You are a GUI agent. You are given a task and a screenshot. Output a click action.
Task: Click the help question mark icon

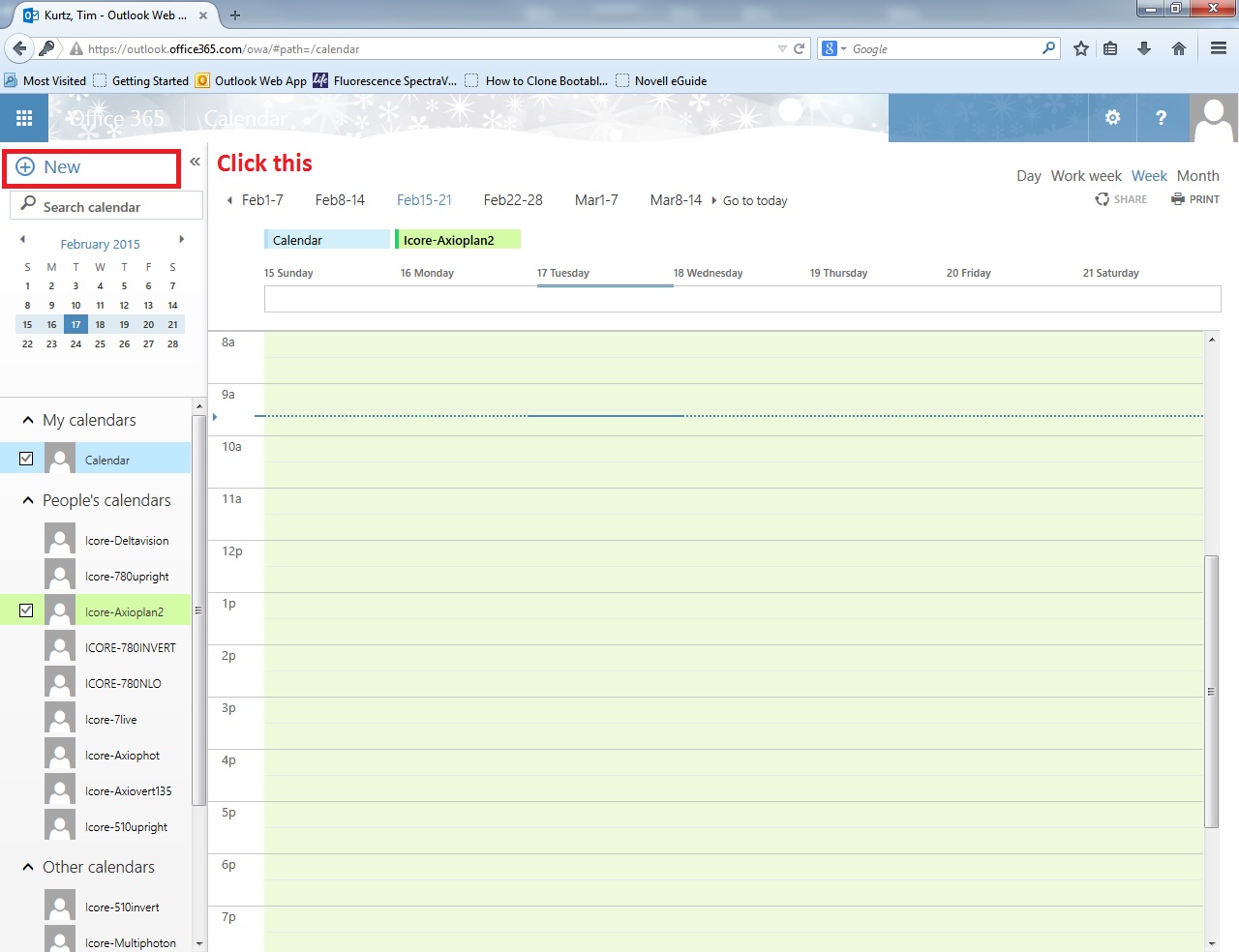1161,118
